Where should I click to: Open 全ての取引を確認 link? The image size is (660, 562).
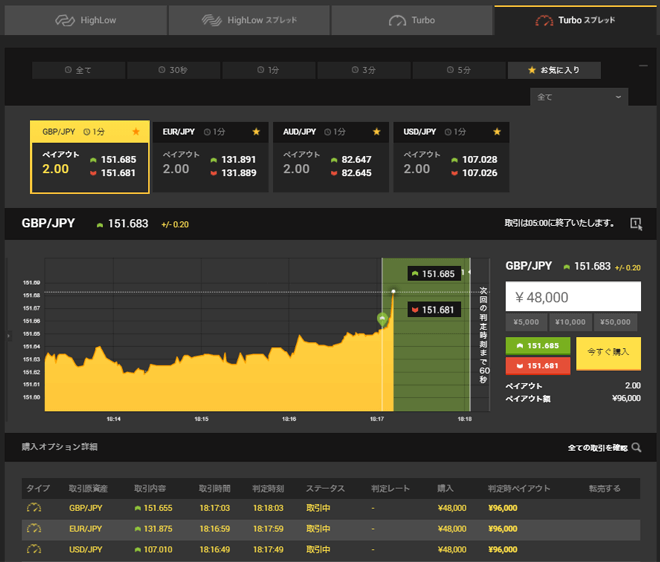[598, 448]
